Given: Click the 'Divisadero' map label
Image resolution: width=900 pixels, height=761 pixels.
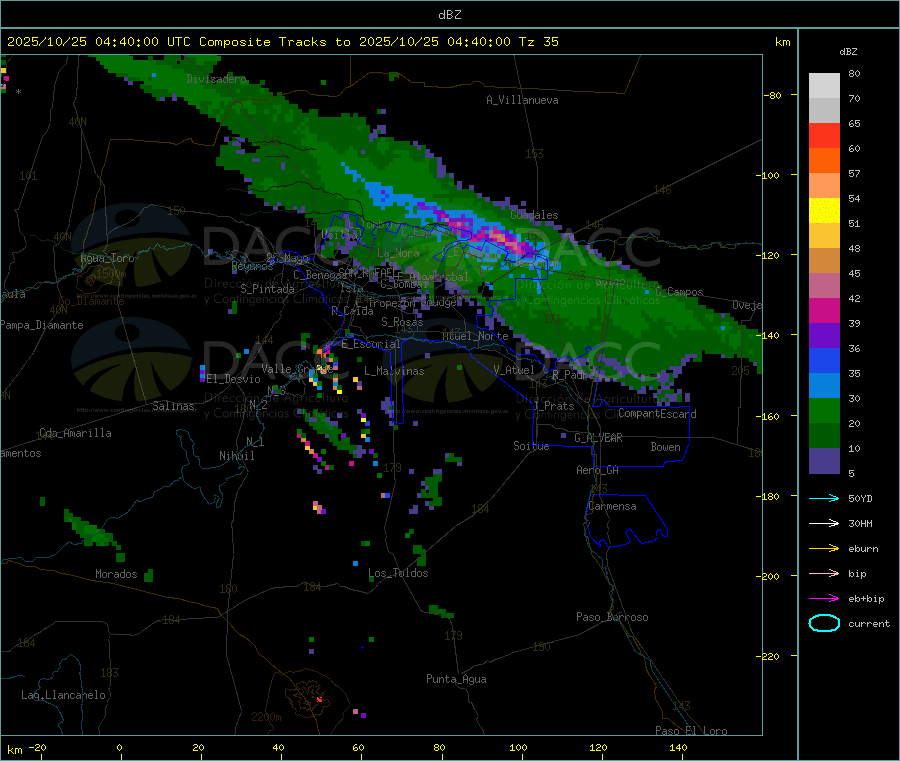Looking at the screenshot, I should point(217,79).
